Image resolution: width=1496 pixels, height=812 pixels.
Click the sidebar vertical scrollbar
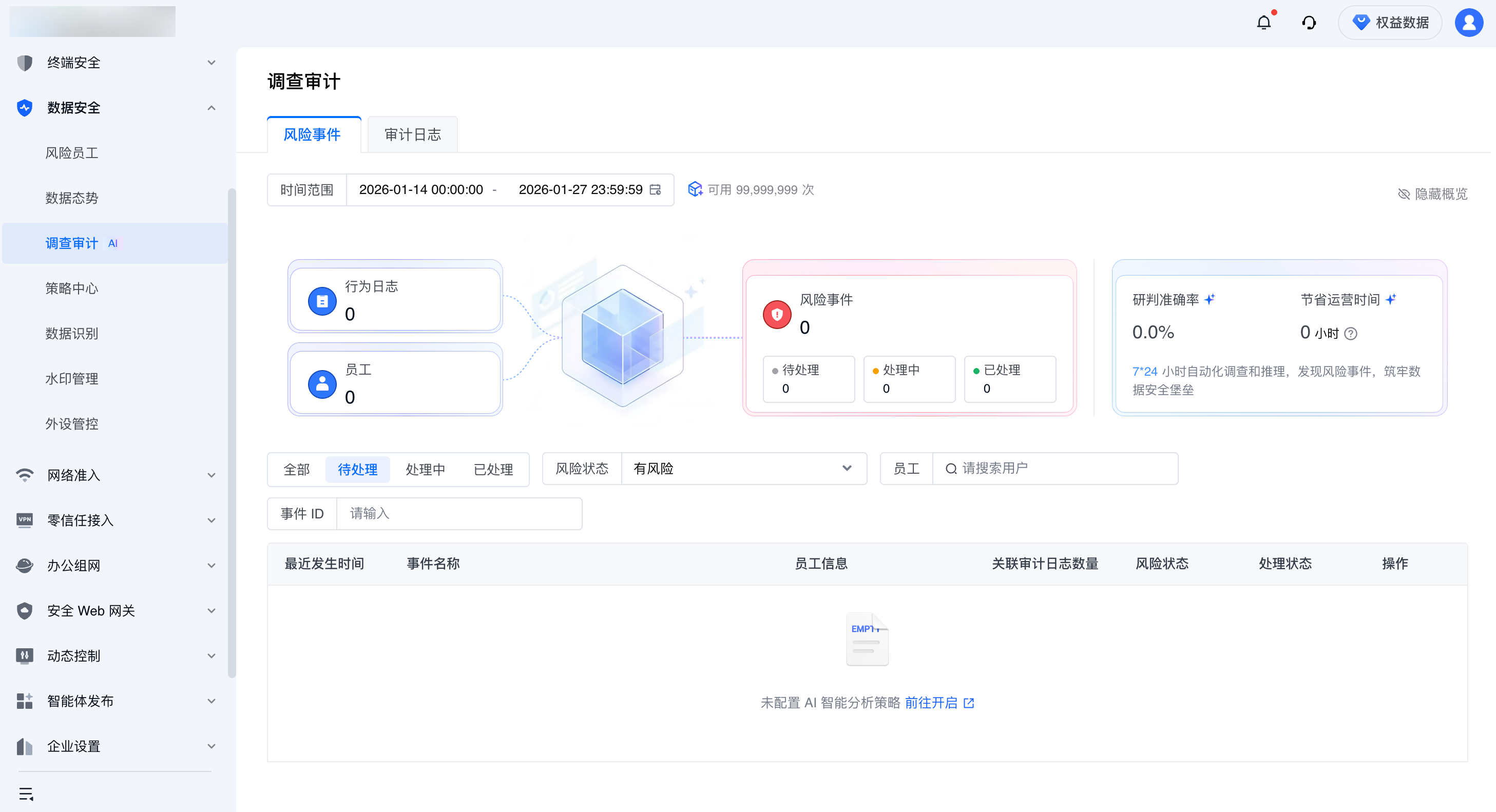(232, 432)
